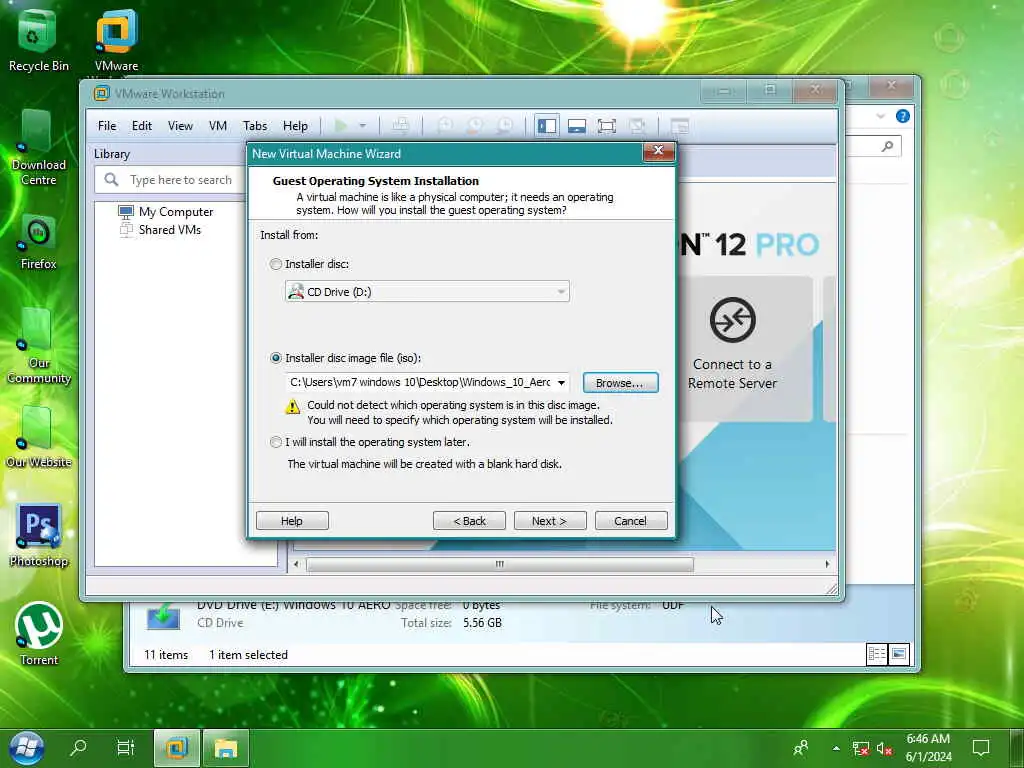Expand the File Explorer ribbon chevron
1024x768 pixels.
(880, 116)
